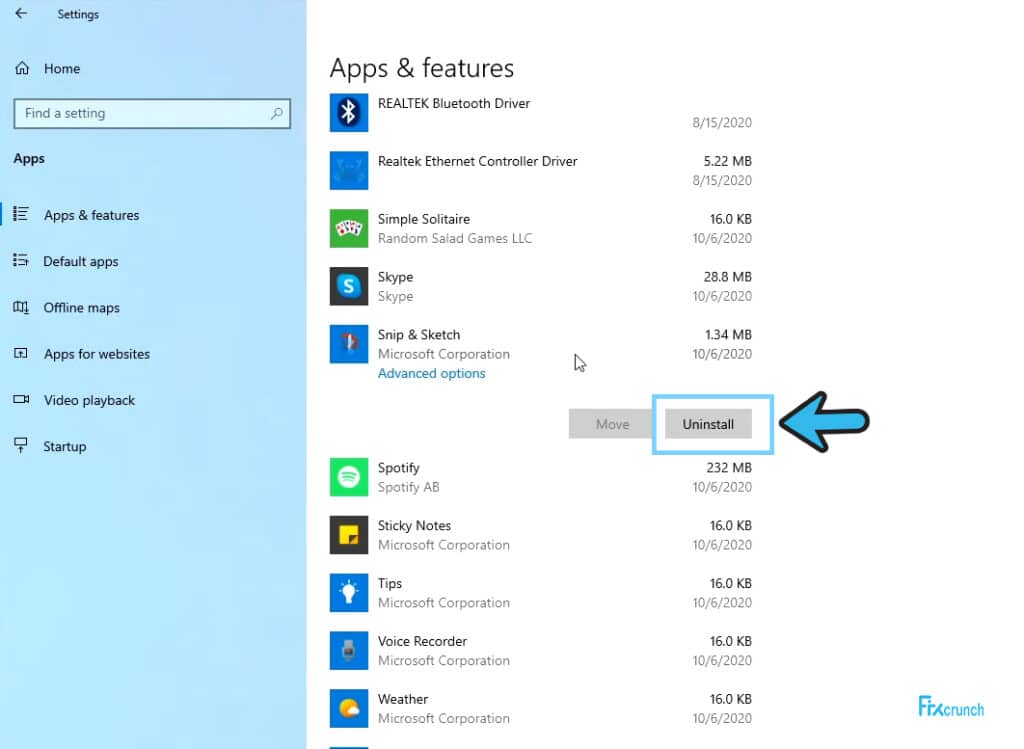The width and height of the screenshot is (1024, 749).
Task: Click the Spotify app icon
Action: coord(349,477)
